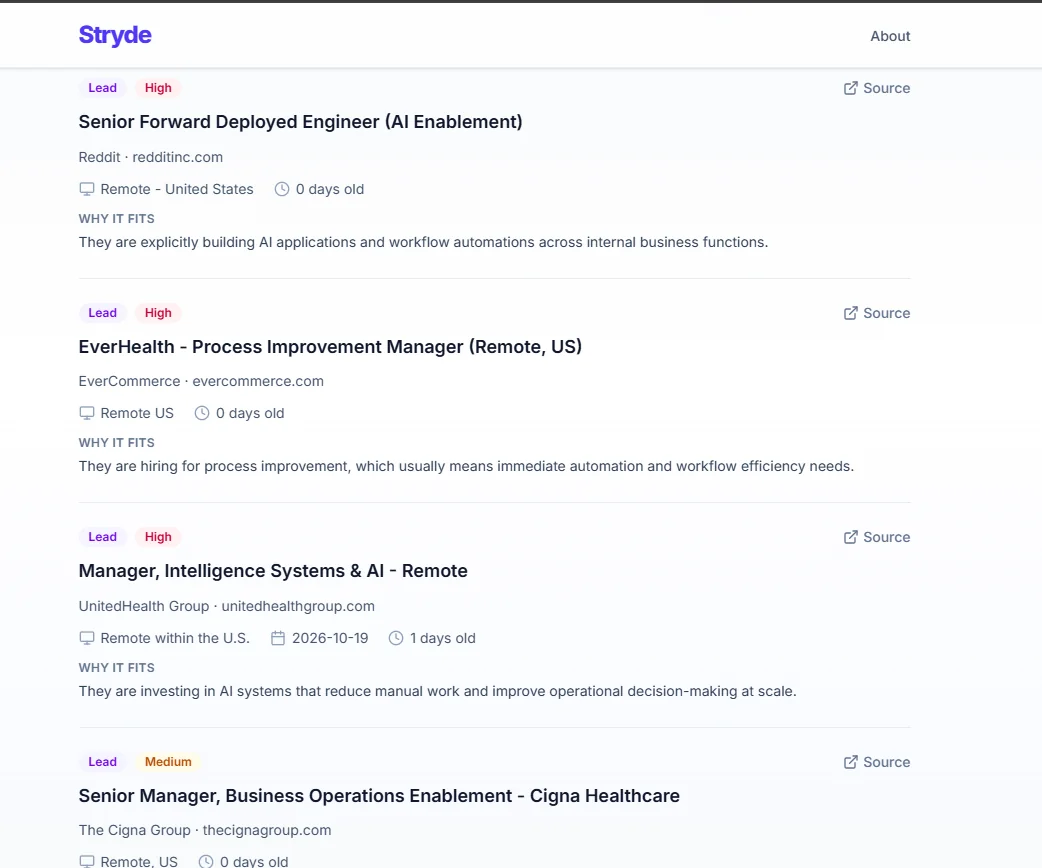Viewport: 1042px width, 868px height.
Task: Click Remote within the U.S. location text
Action: click(x=175, y=638)
